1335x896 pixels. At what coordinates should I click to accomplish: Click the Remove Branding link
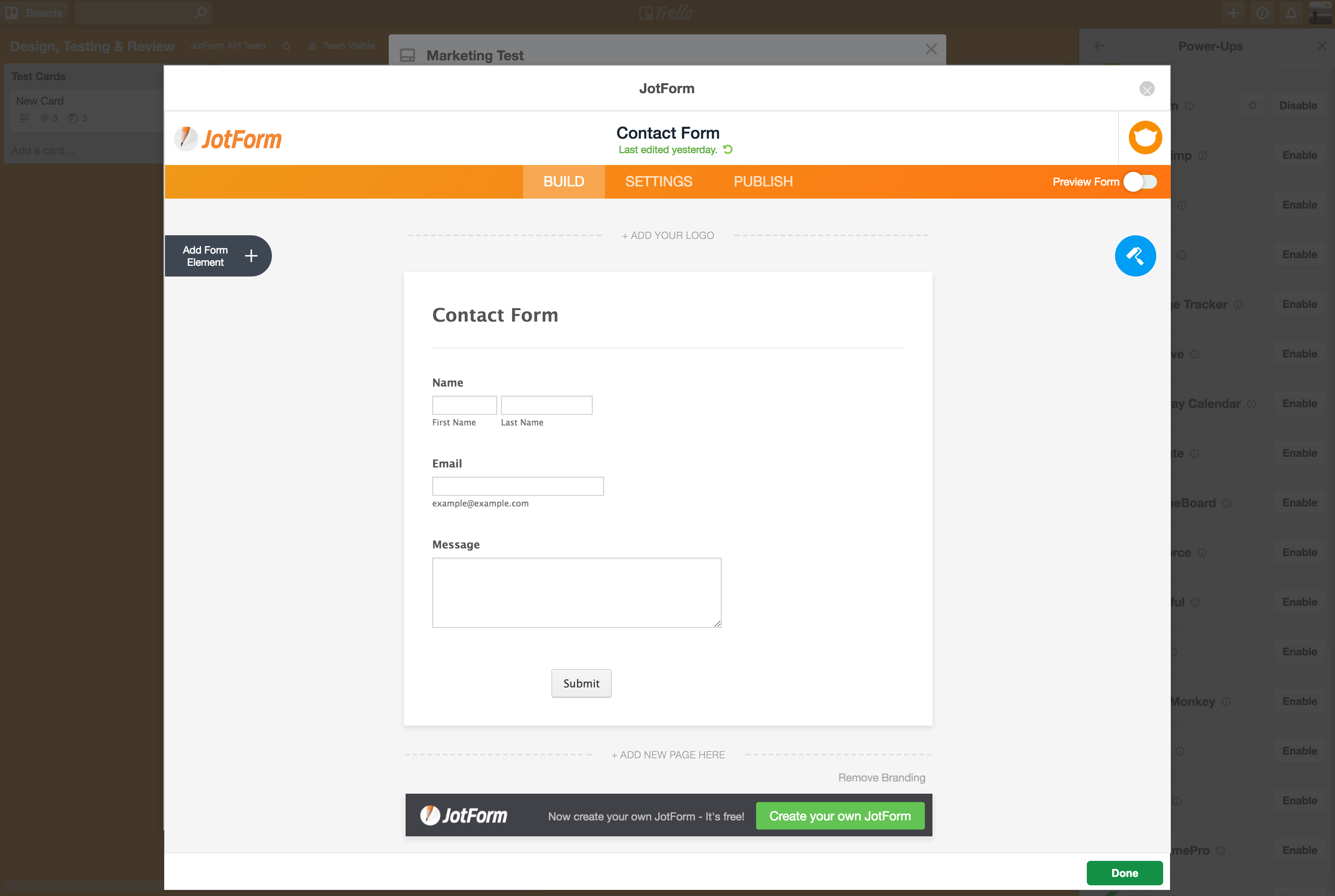coord(881,778)
